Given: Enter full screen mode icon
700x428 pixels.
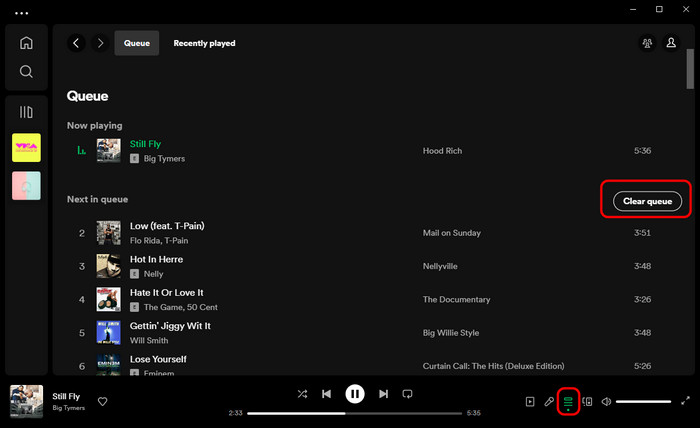Looking at the screenshot, I should (x=685, y=401).
